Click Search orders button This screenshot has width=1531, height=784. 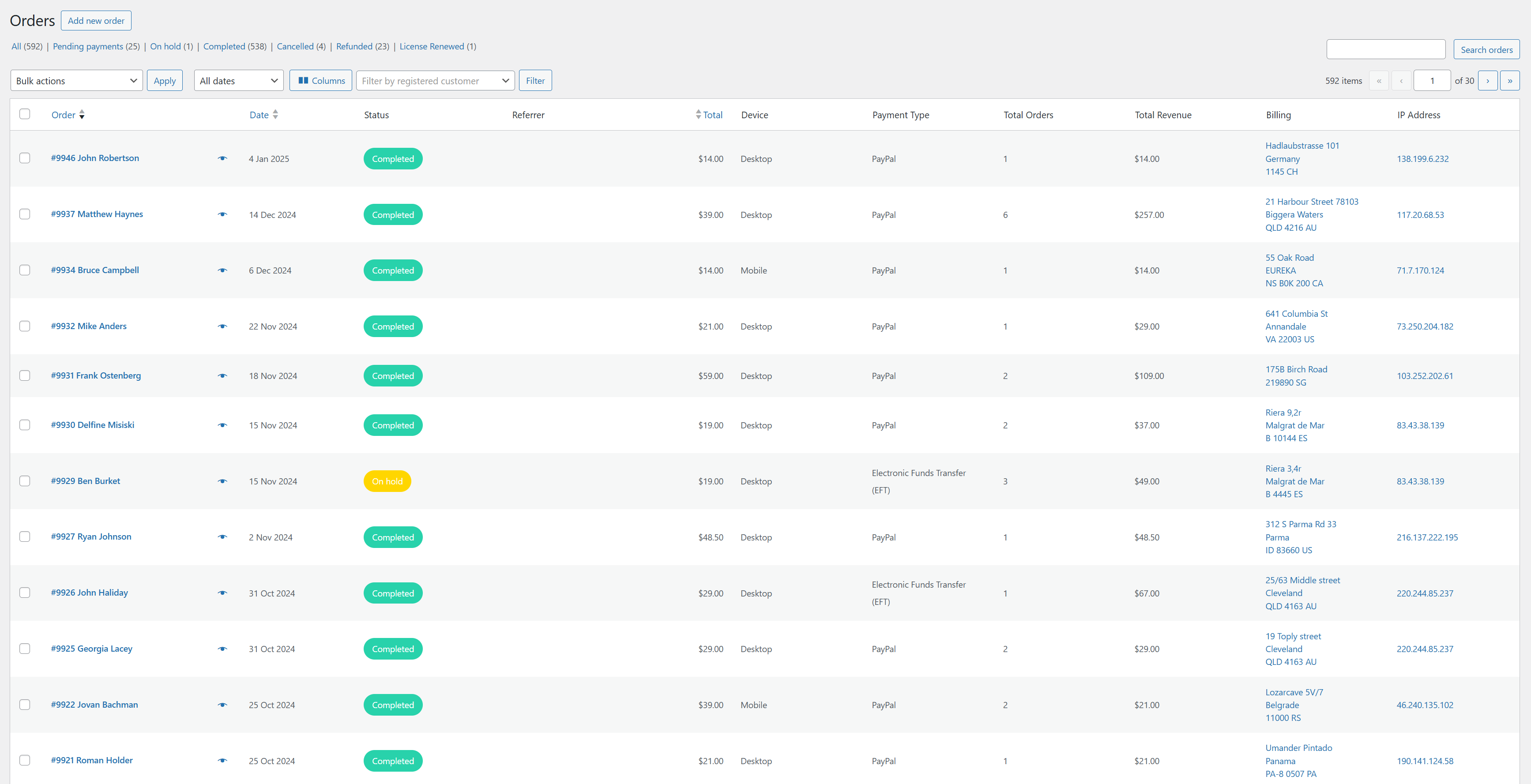click(1486, 50)
